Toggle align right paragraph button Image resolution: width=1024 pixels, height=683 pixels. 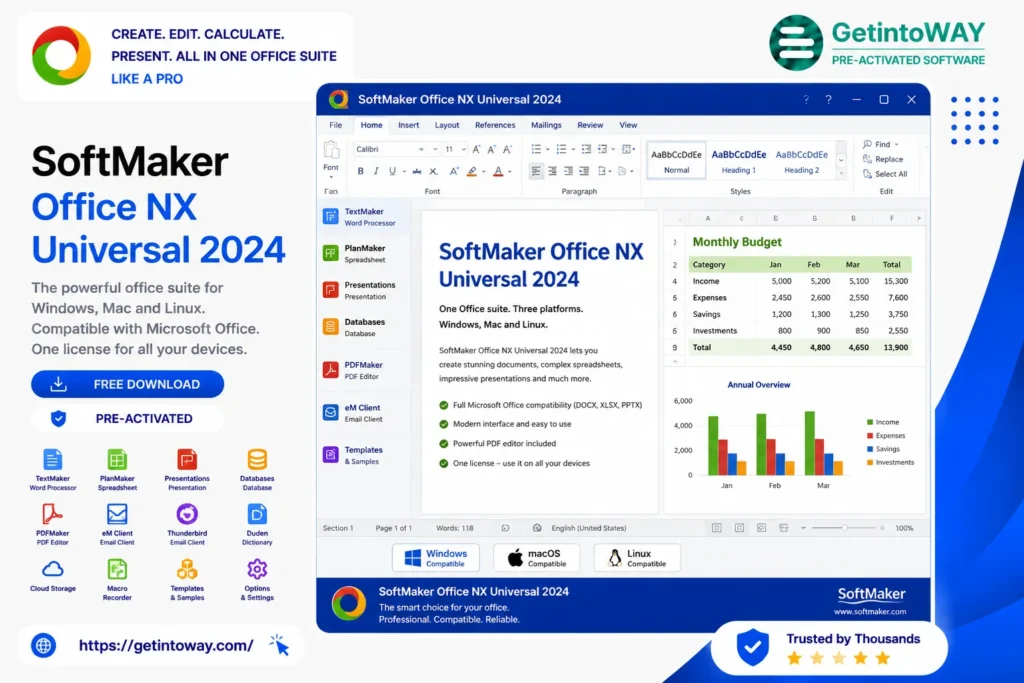568,171
